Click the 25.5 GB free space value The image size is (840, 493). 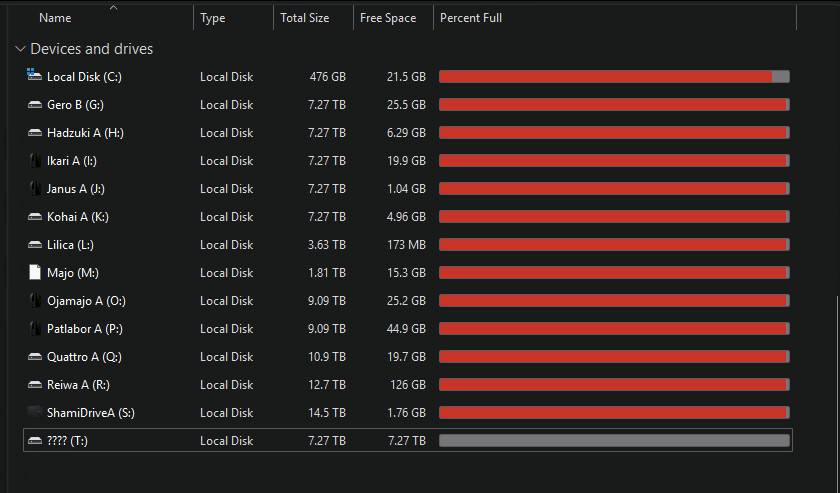(406, 105)
